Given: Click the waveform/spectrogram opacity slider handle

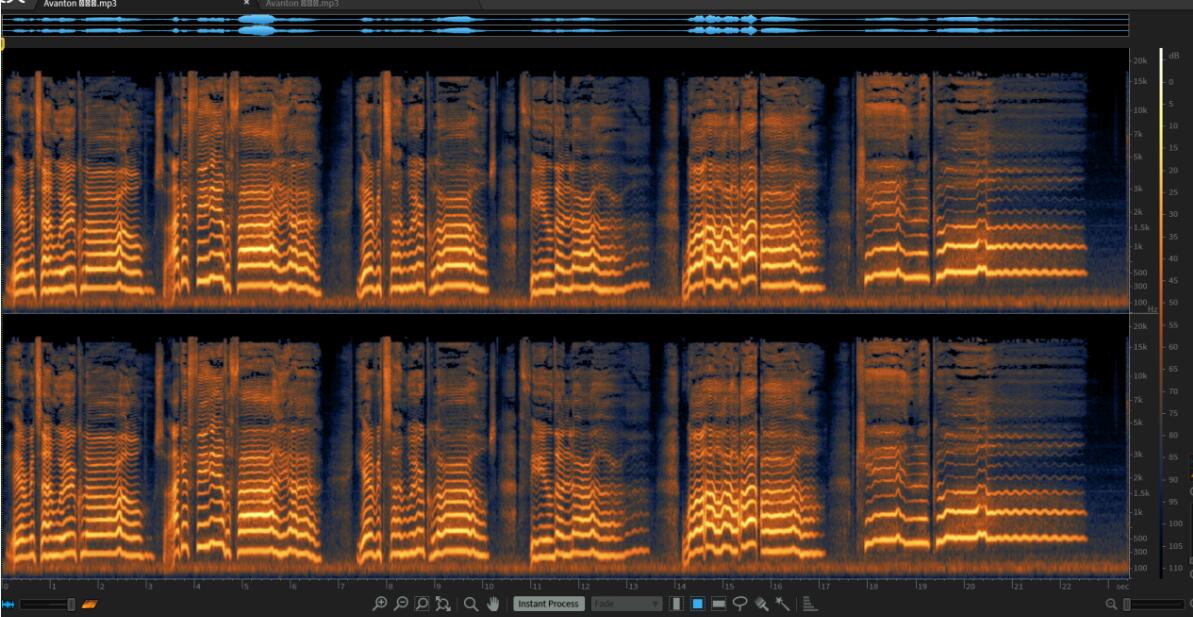Looking at the screenshot, I should coord(71,604).
